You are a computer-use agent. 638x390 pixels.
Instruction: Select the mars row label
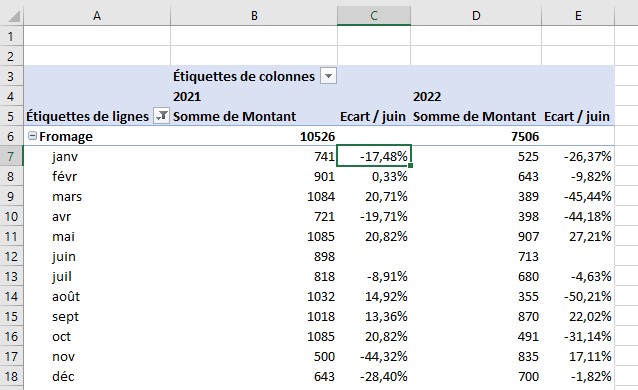pyautogui.click(x=97, y=196)
